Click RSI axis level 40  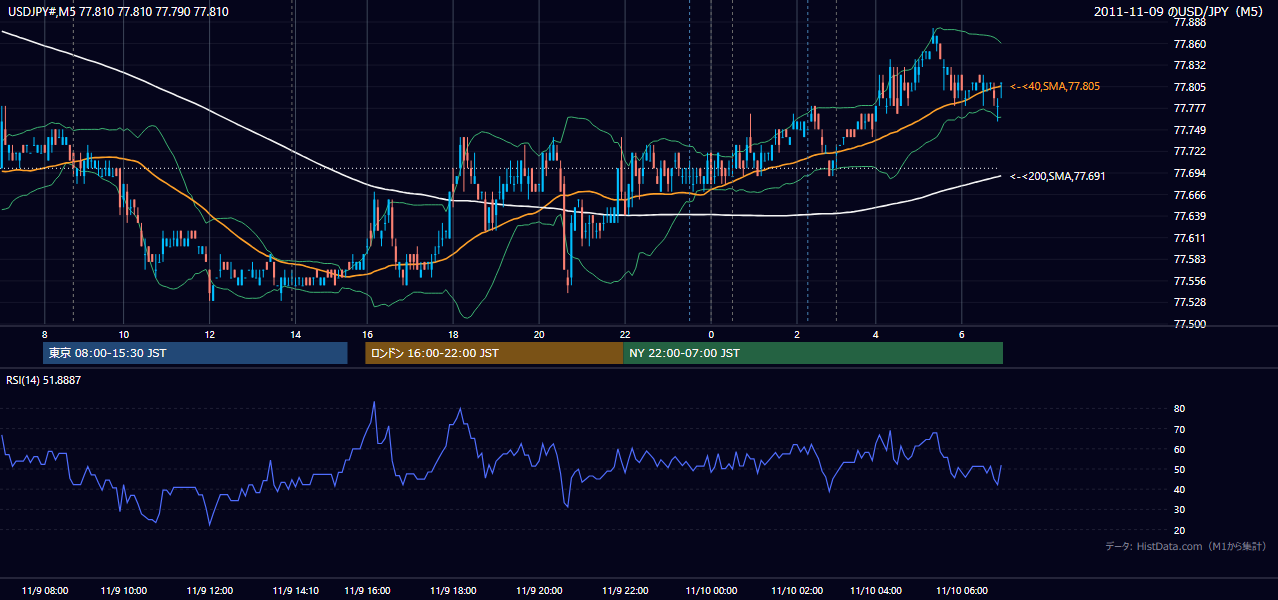(1179, 489)
